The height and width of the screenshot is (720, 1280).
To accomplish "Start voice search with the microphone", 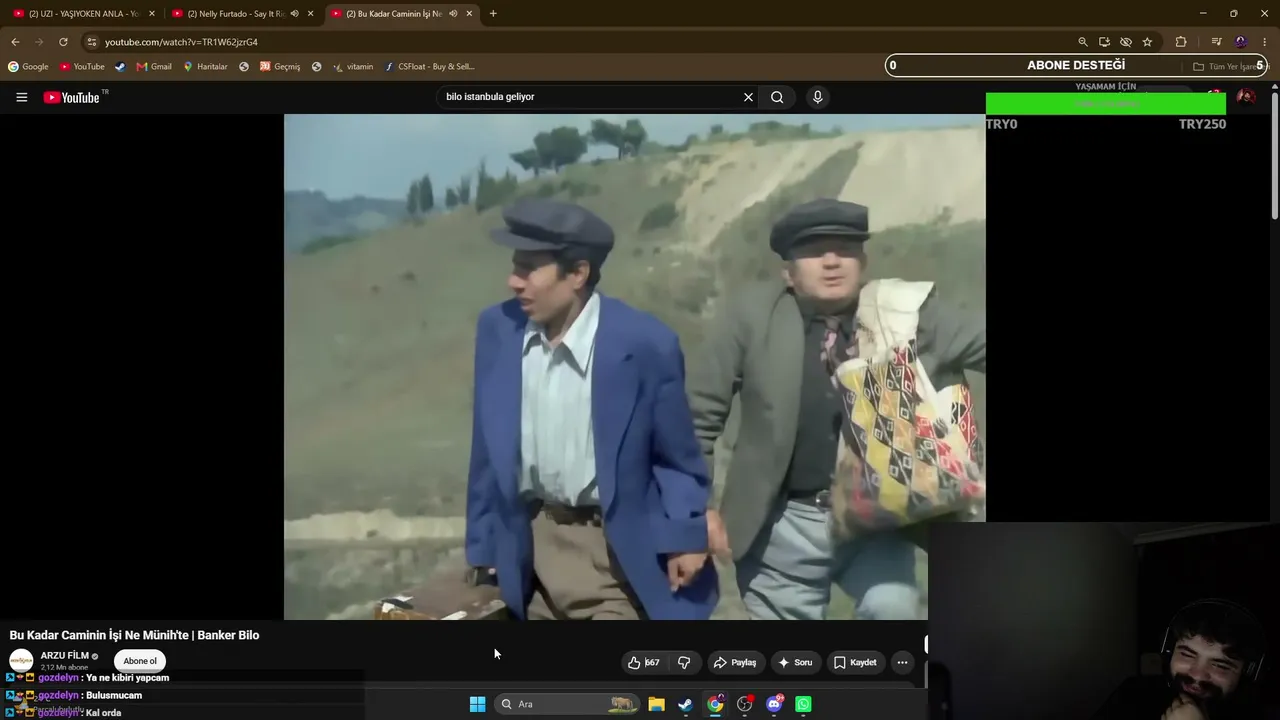I will [817, 97].
